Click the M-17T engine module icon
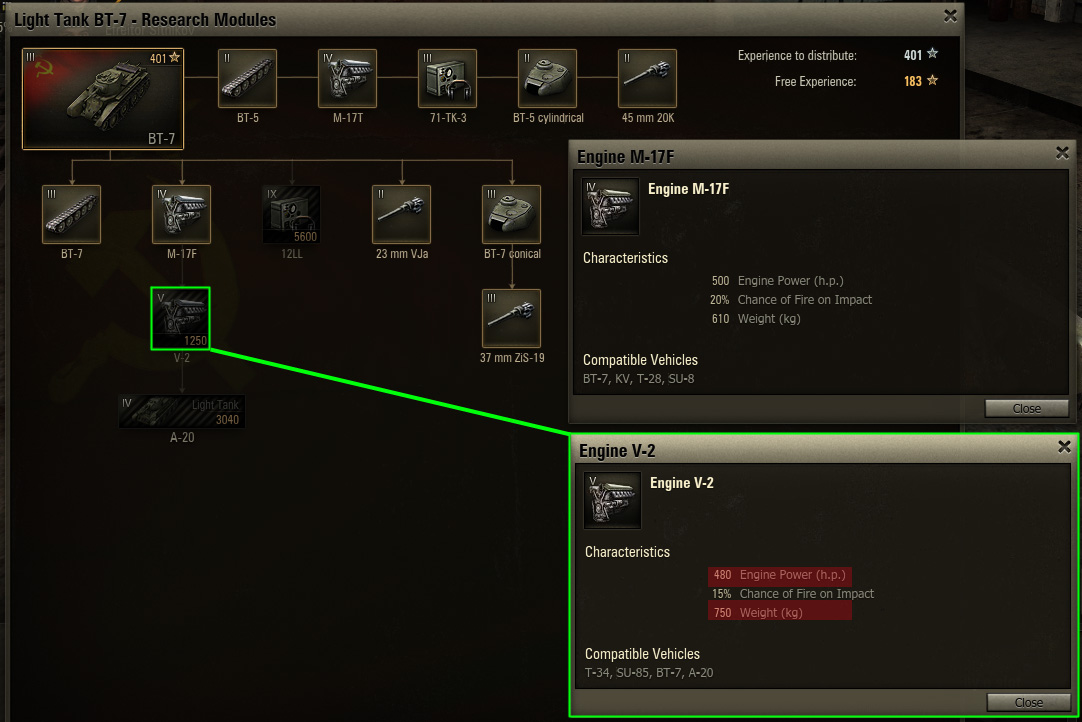The width and height of the screenshot is (1082, 722). coord(347,78)
